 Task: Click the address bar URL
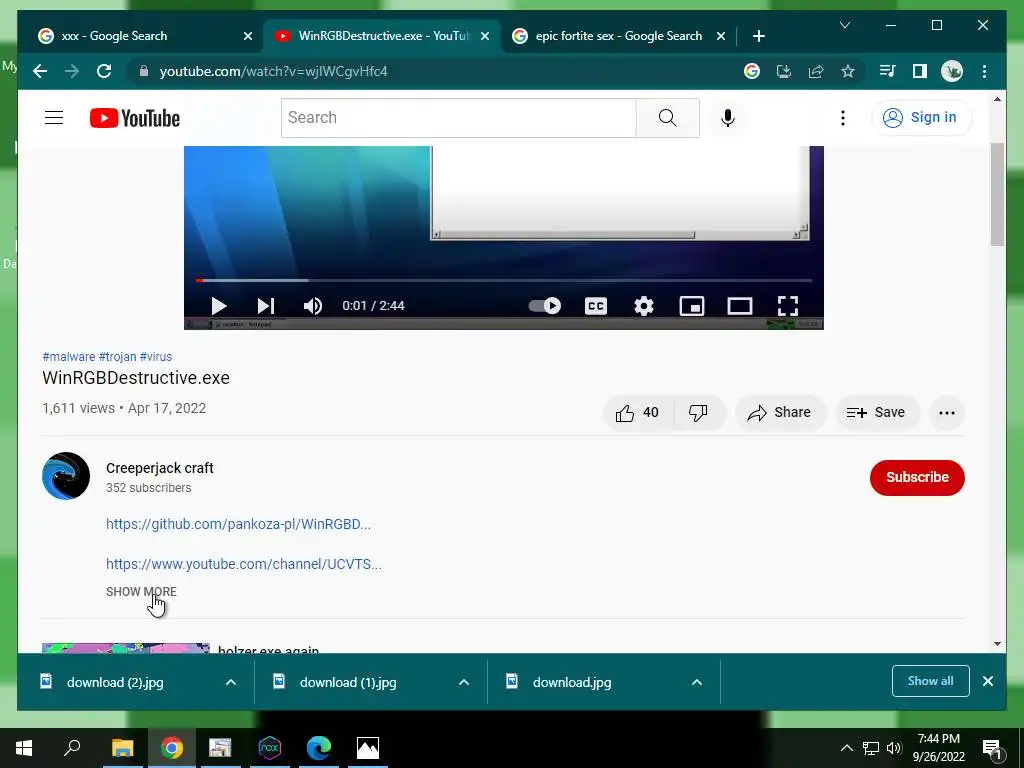coord(273,71)
